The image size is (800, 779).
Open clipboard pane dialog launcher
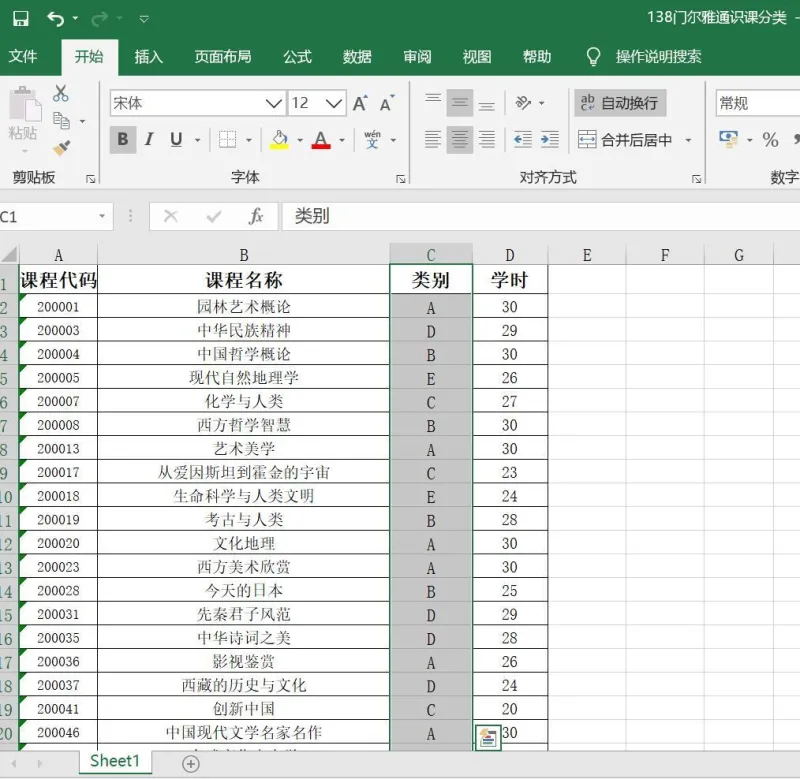click(x=91, y=179)
